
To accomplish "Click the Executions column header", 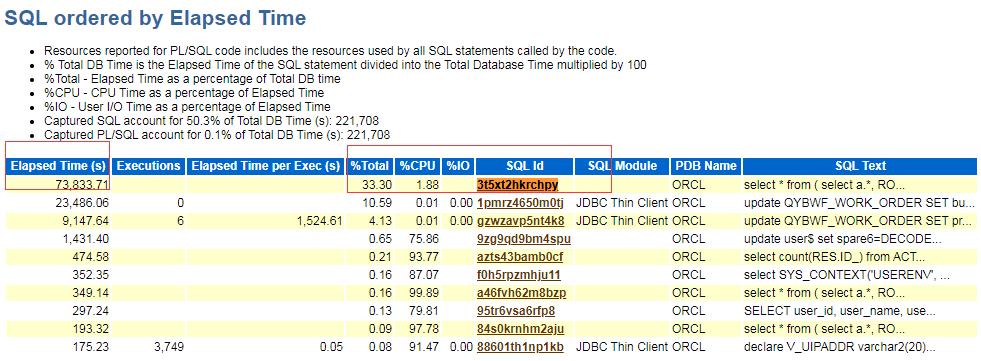I will pos(150,166).
